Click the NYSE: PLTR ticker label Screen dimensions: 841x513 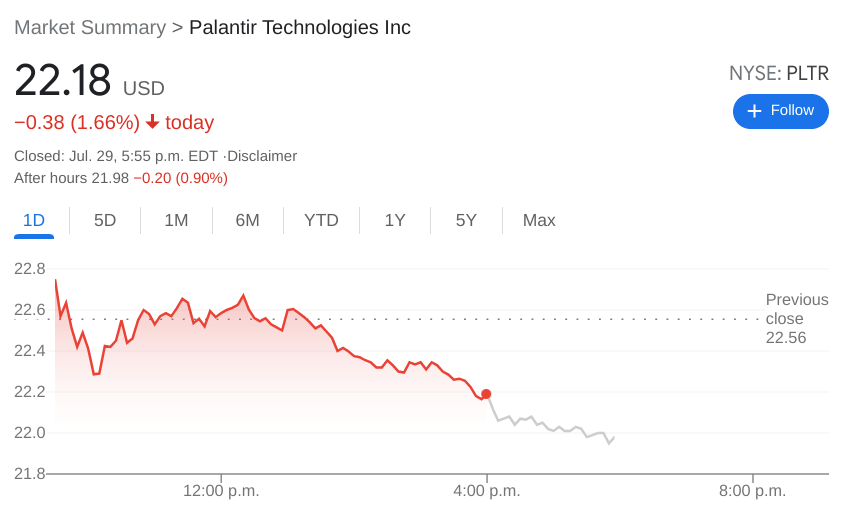(778, 73)
